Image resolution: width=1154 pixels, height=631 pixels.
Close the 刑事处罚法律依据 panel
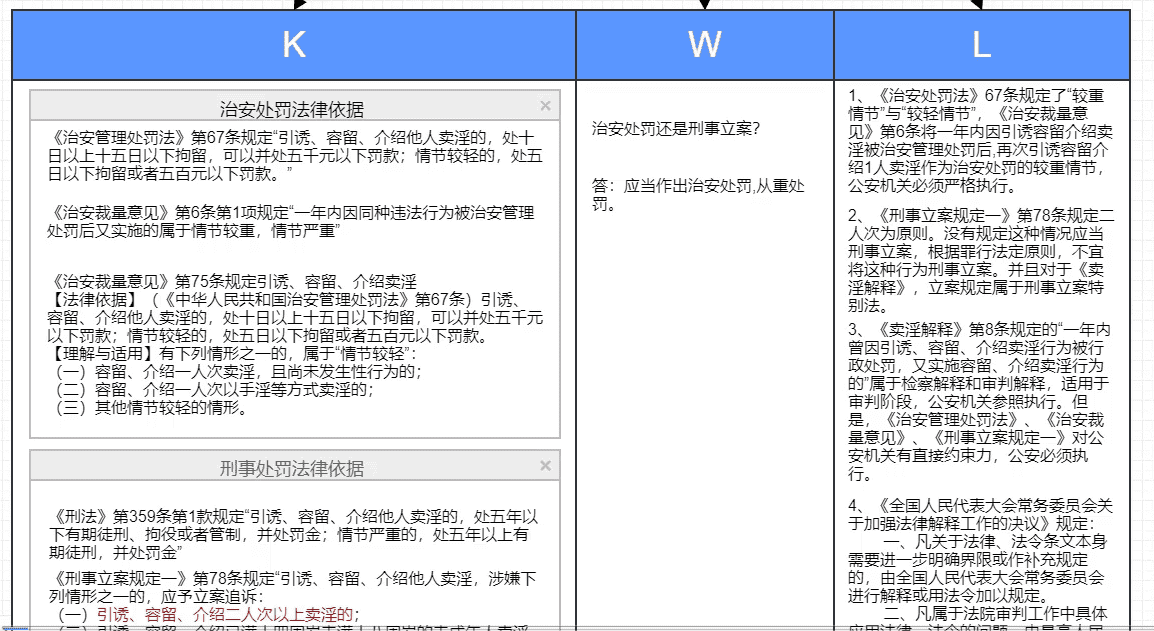(545, 466)
